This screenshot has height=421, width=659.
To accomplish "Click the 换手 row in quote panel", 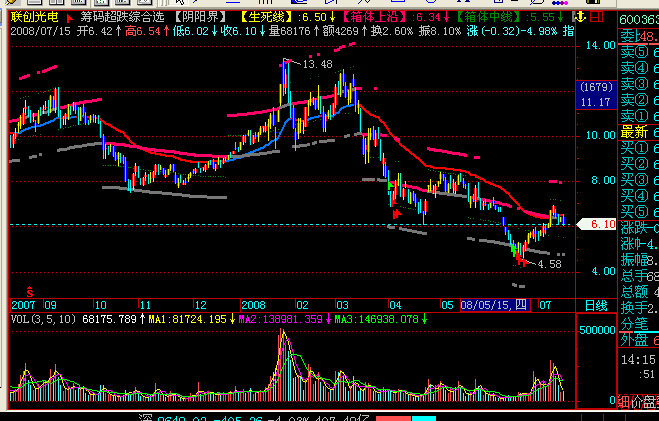I will click(639, 308).
